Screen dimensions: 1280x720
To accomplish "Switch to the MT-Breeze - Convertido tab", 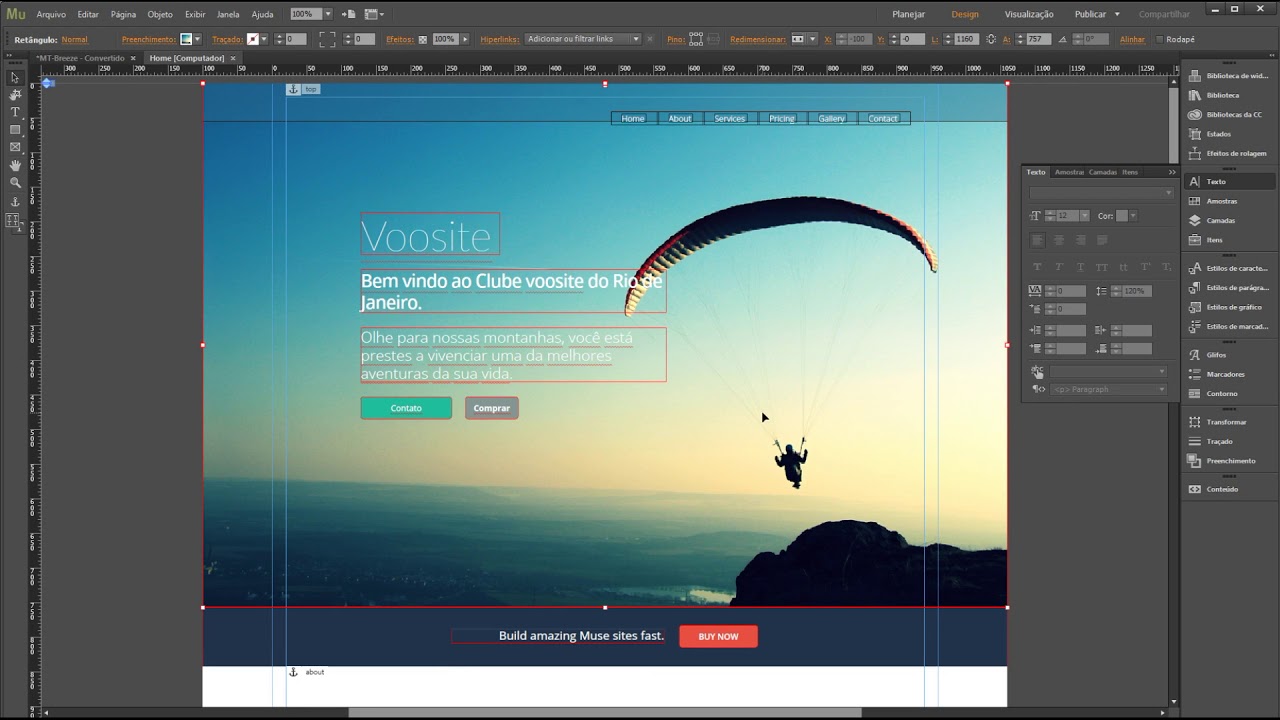I will (x=81, y=58).
